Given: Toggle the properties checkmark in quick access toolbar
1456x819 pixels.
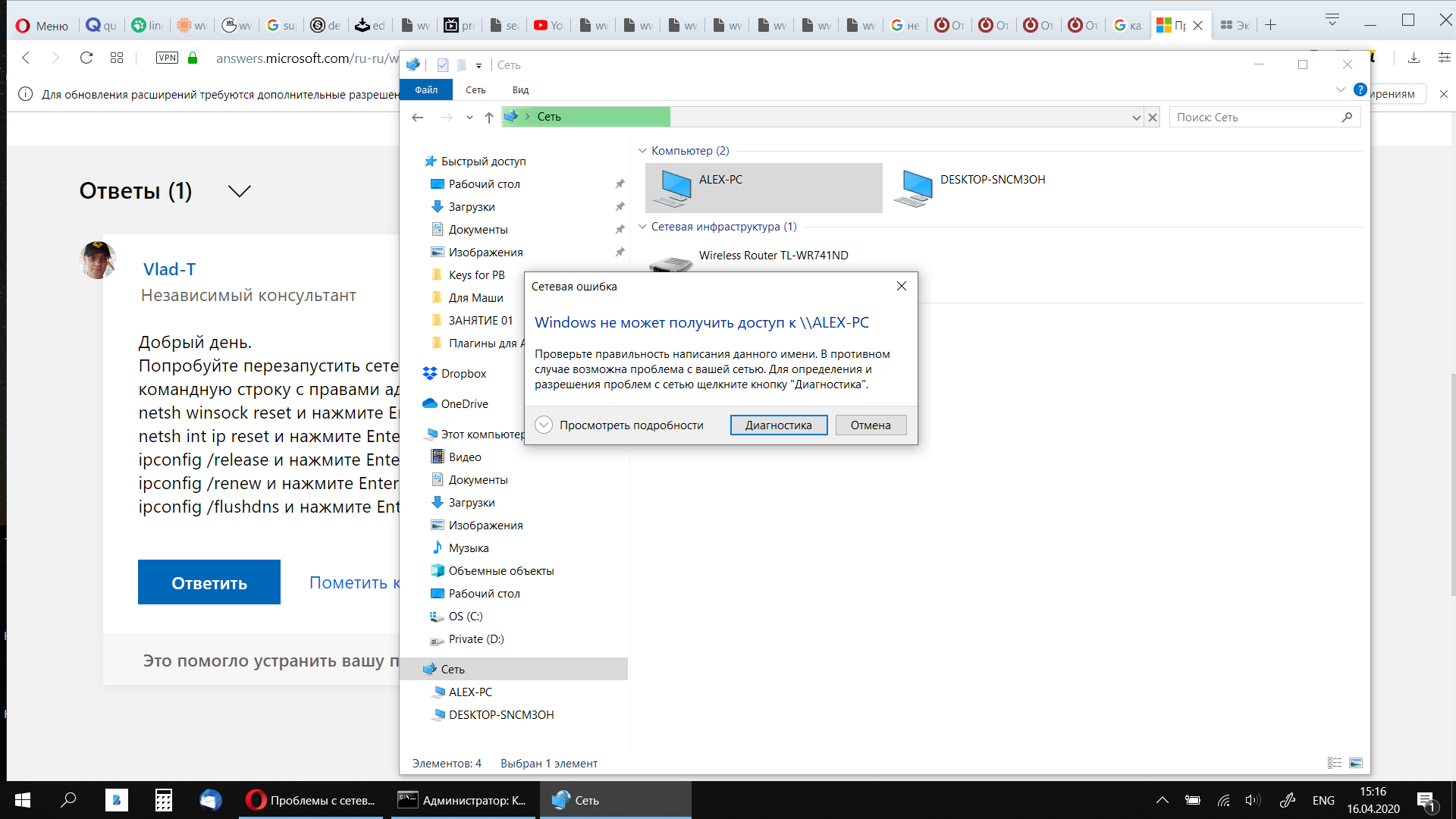Looking at the screenshot, I should point(443,65).
